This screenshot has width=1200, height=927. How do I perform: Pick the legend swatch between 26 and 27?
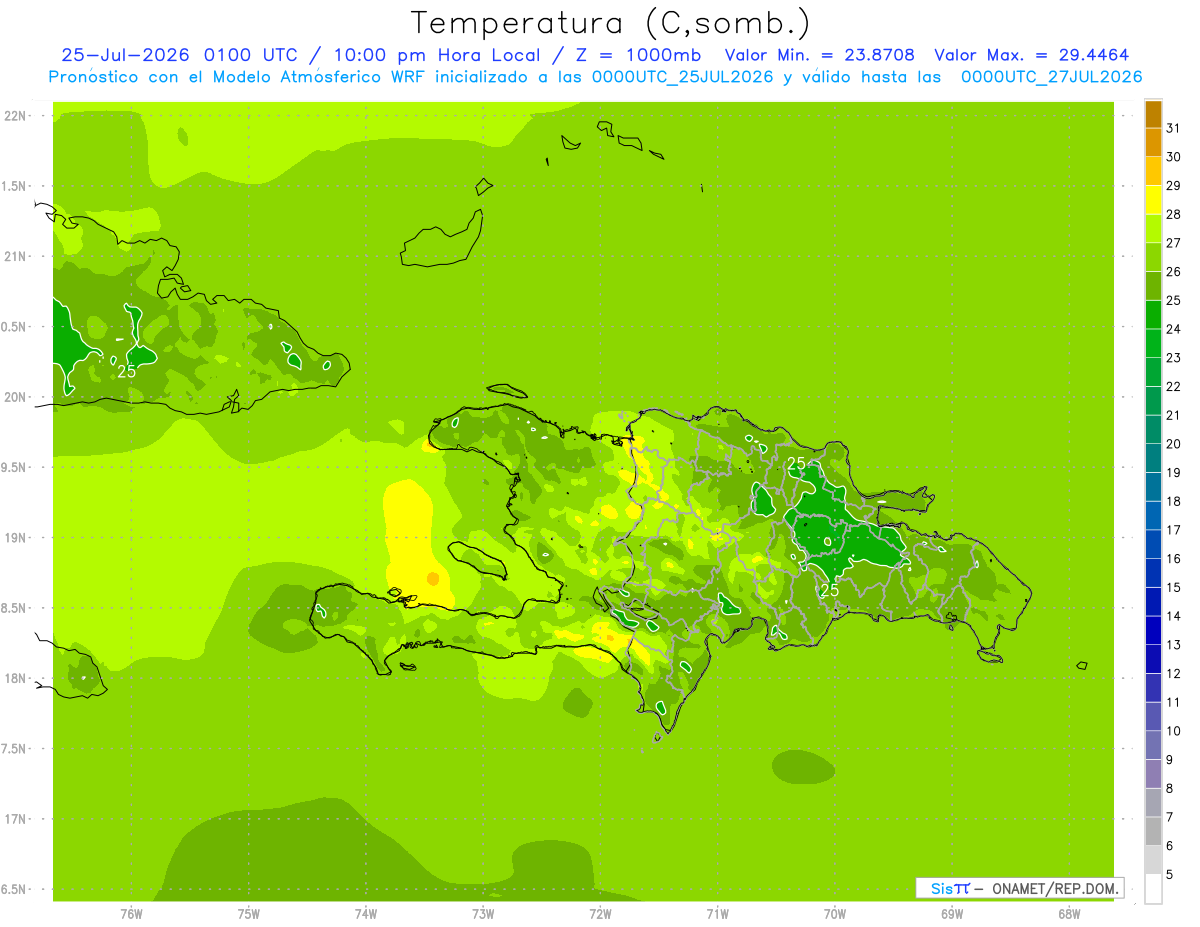pos(1153,258)
